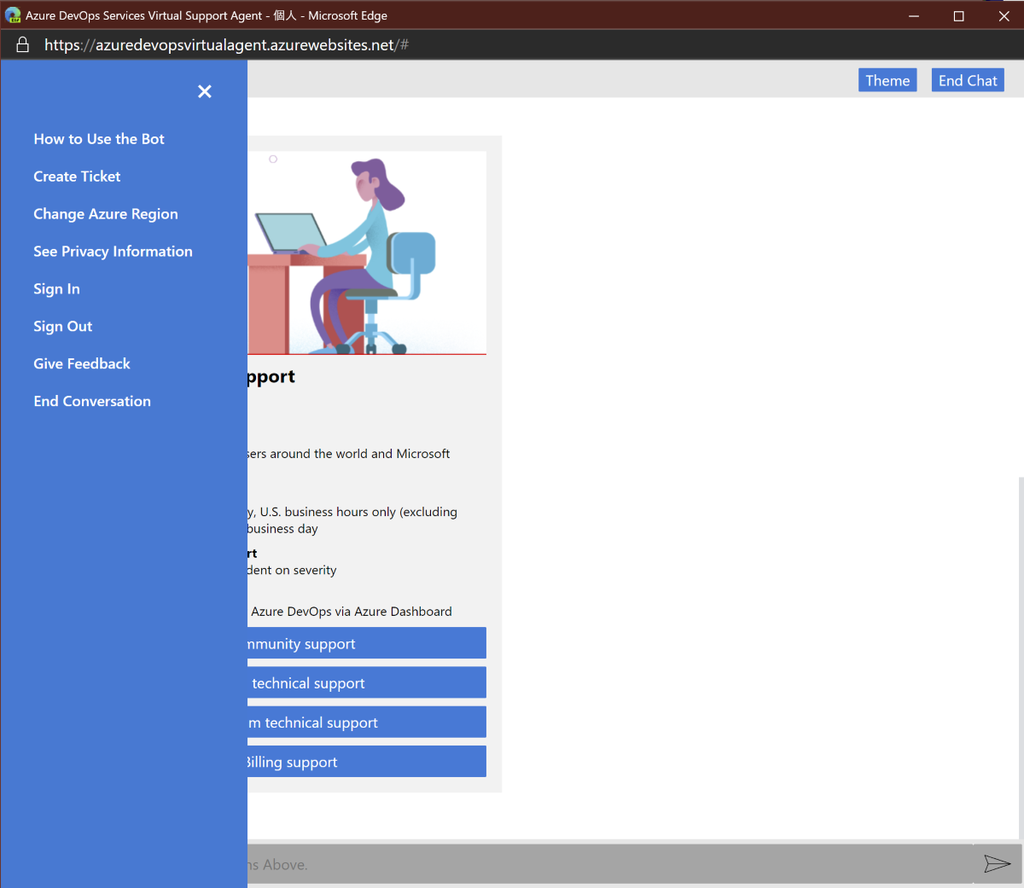Open See Privacy Information
Image resolution: width=1024 pixels, height=888 pixels.
[x=113, y=251]
